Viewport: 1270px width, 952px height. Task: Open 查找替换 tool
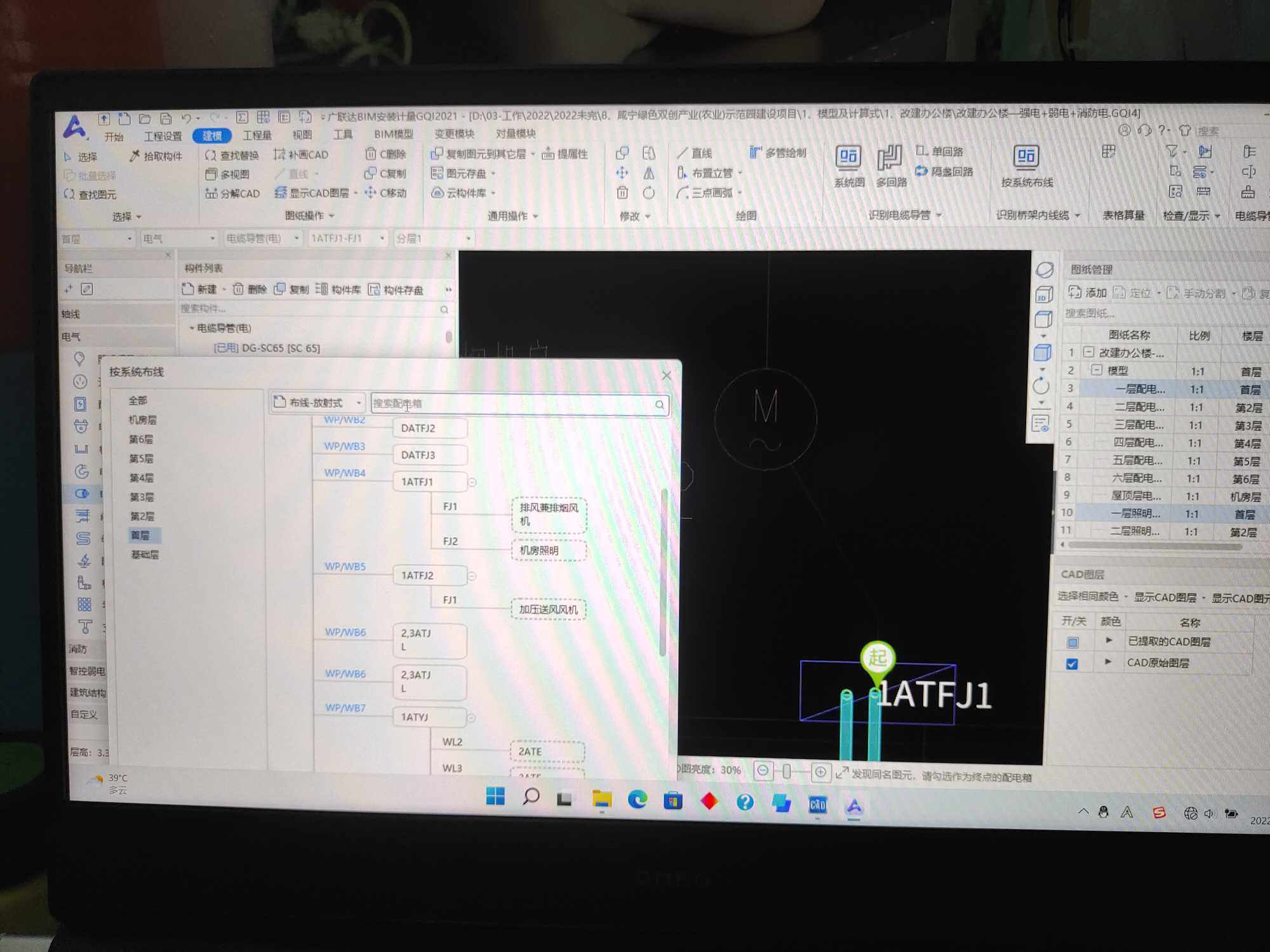point(232,155)
